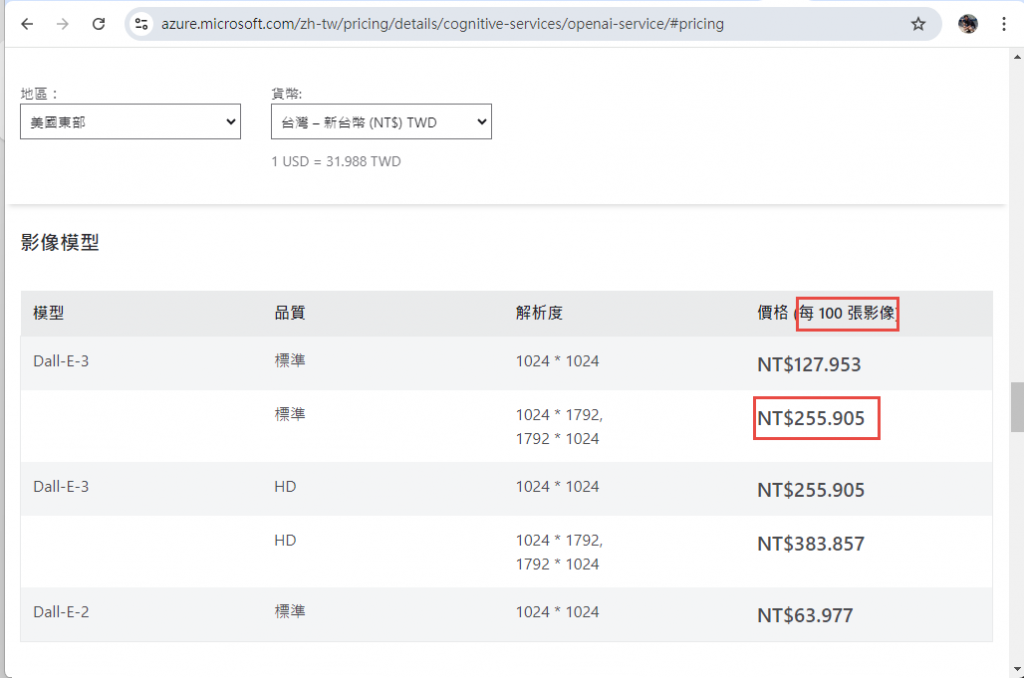Click the scrollbar down arrow
The width and height of the screenshot is (1024, 678).
[1017, 670]
